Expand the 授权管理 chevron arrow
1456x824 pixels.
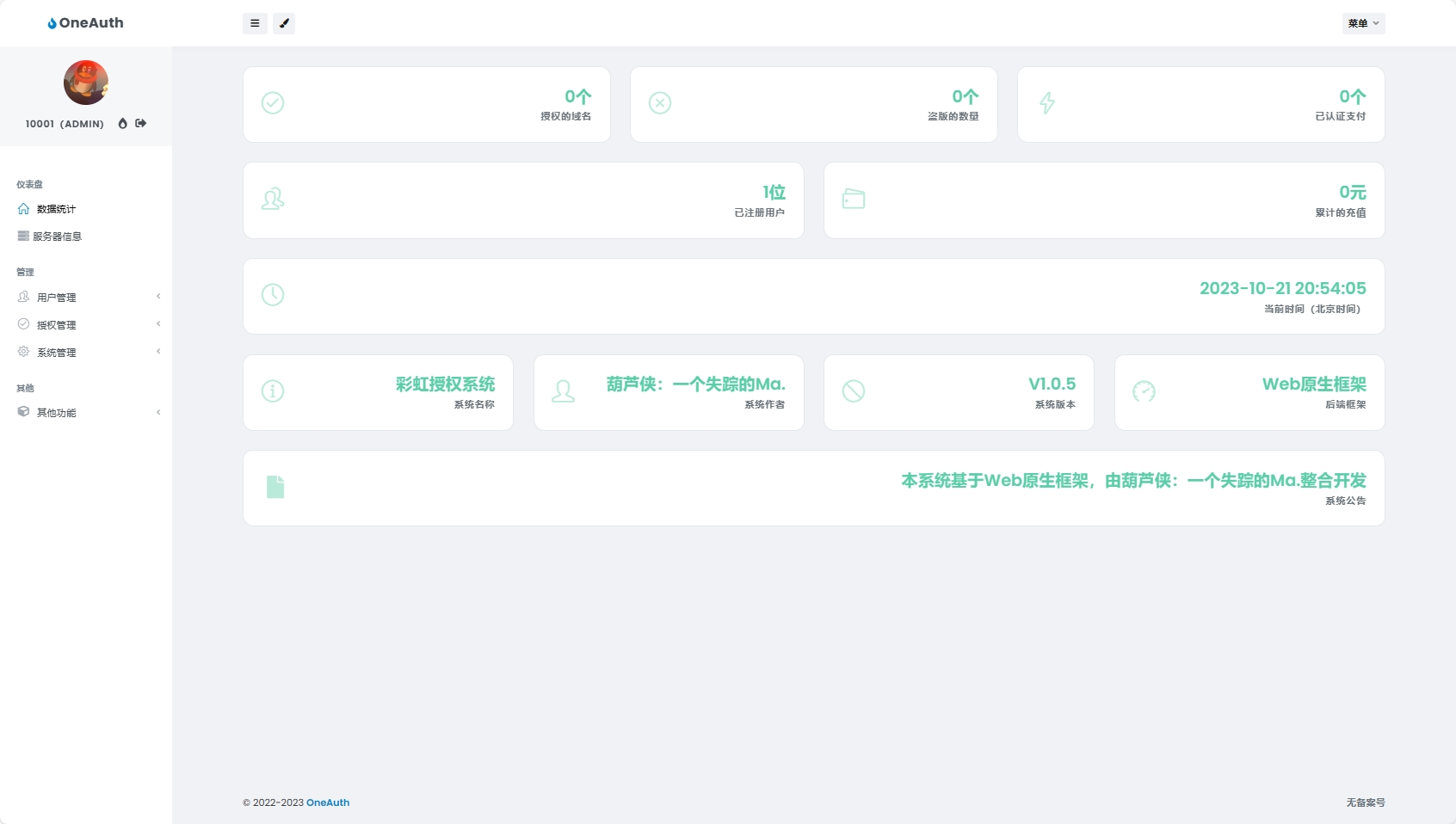pos(158,324)
